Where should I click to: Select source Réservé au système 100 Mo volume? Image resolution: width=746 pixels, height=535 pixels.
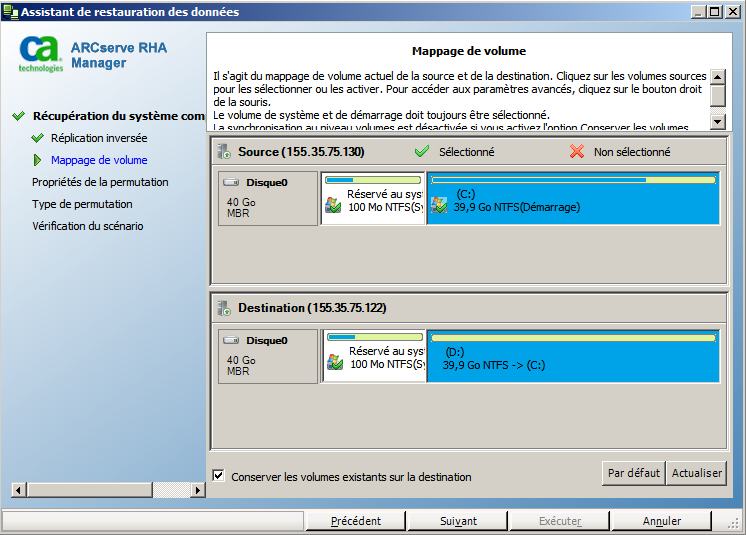[373, 198]
